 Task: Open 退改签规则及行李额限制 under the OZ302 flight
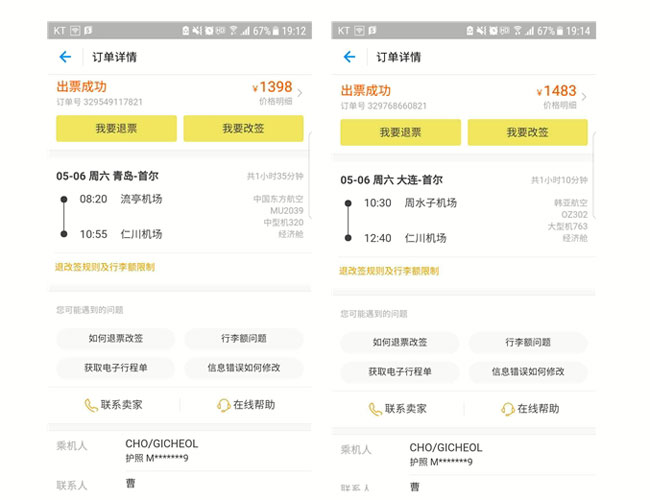click(x=389, y=270)
